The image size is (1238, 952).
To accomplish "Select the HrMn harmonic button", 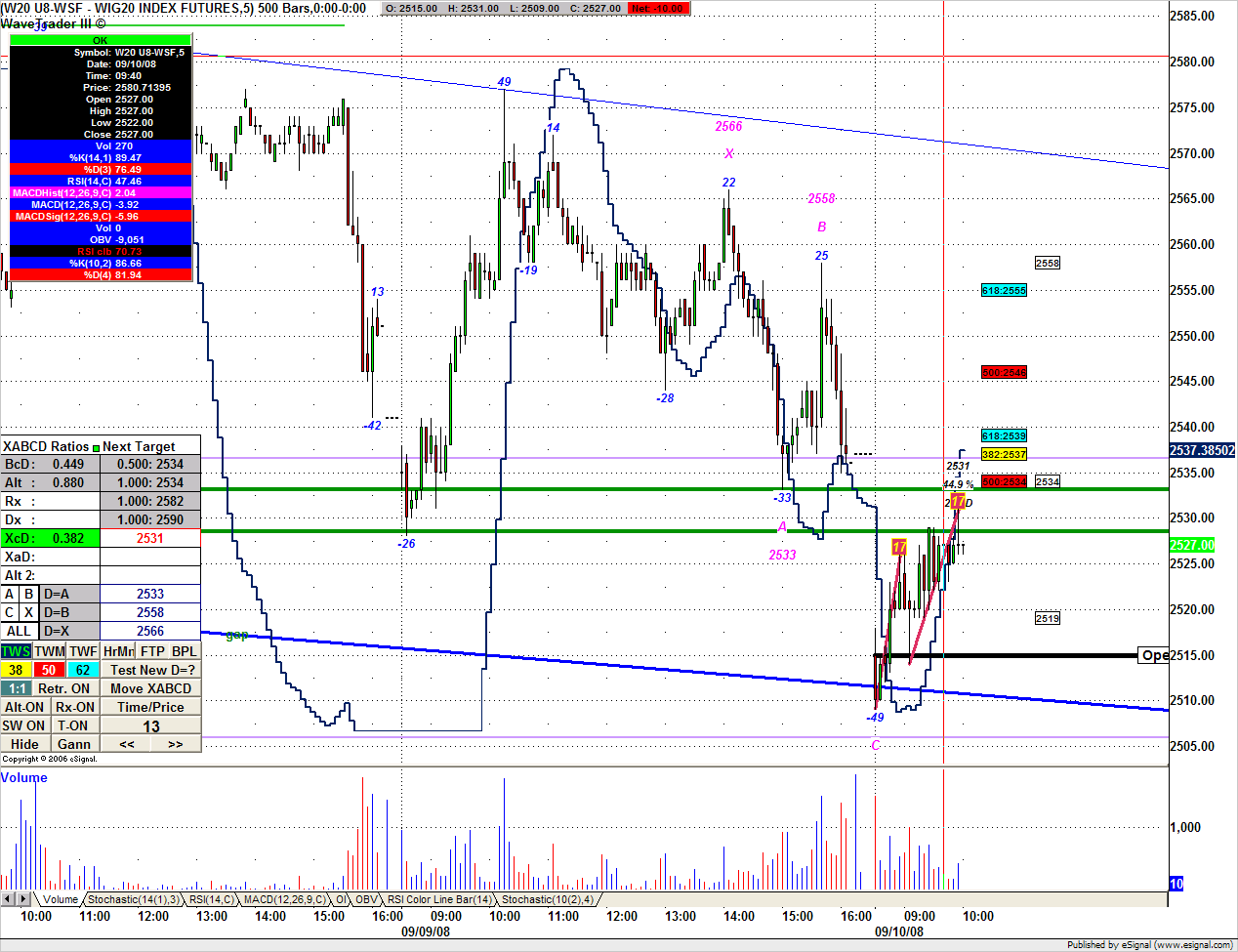I will 118,651.
